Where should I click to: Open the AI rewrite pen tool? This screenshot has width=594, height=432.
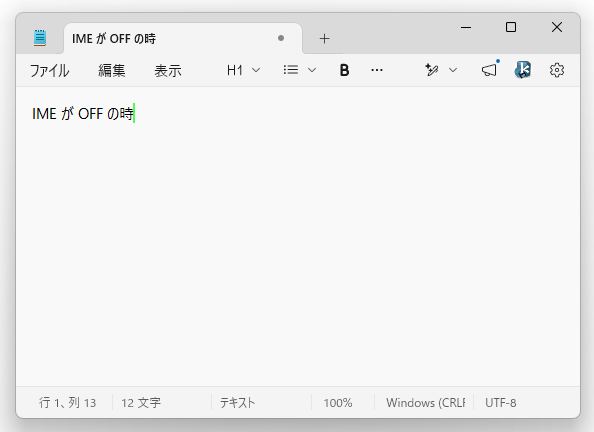pyautogui.click(x=431, y=70)
